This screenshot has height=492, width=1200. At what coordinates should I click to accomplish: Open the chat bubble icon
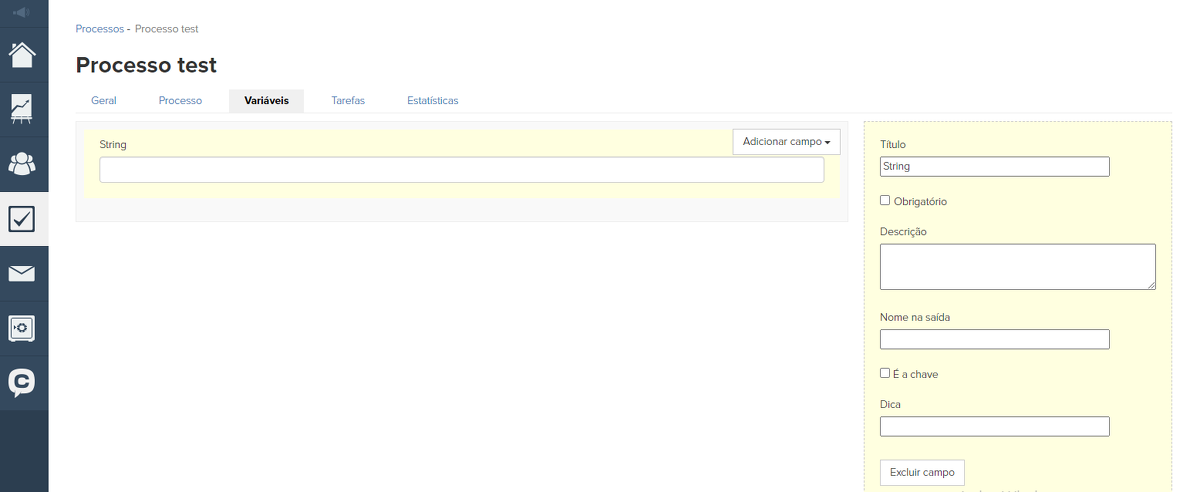pyautogui.click(x=22, y=383)
